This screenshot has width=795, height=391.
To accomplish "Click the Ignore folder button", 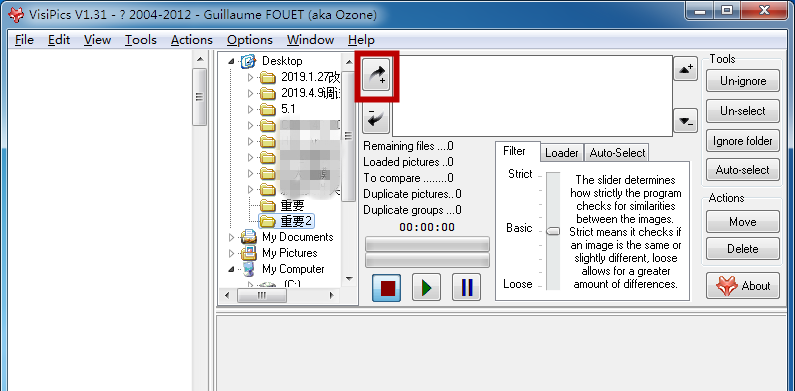I will [x=743, y=140].
